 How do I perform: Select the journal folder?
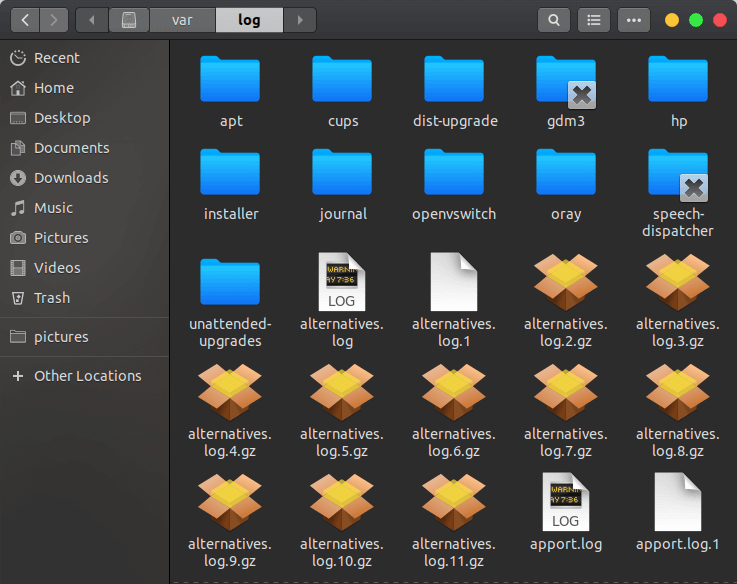pos(342,185)
